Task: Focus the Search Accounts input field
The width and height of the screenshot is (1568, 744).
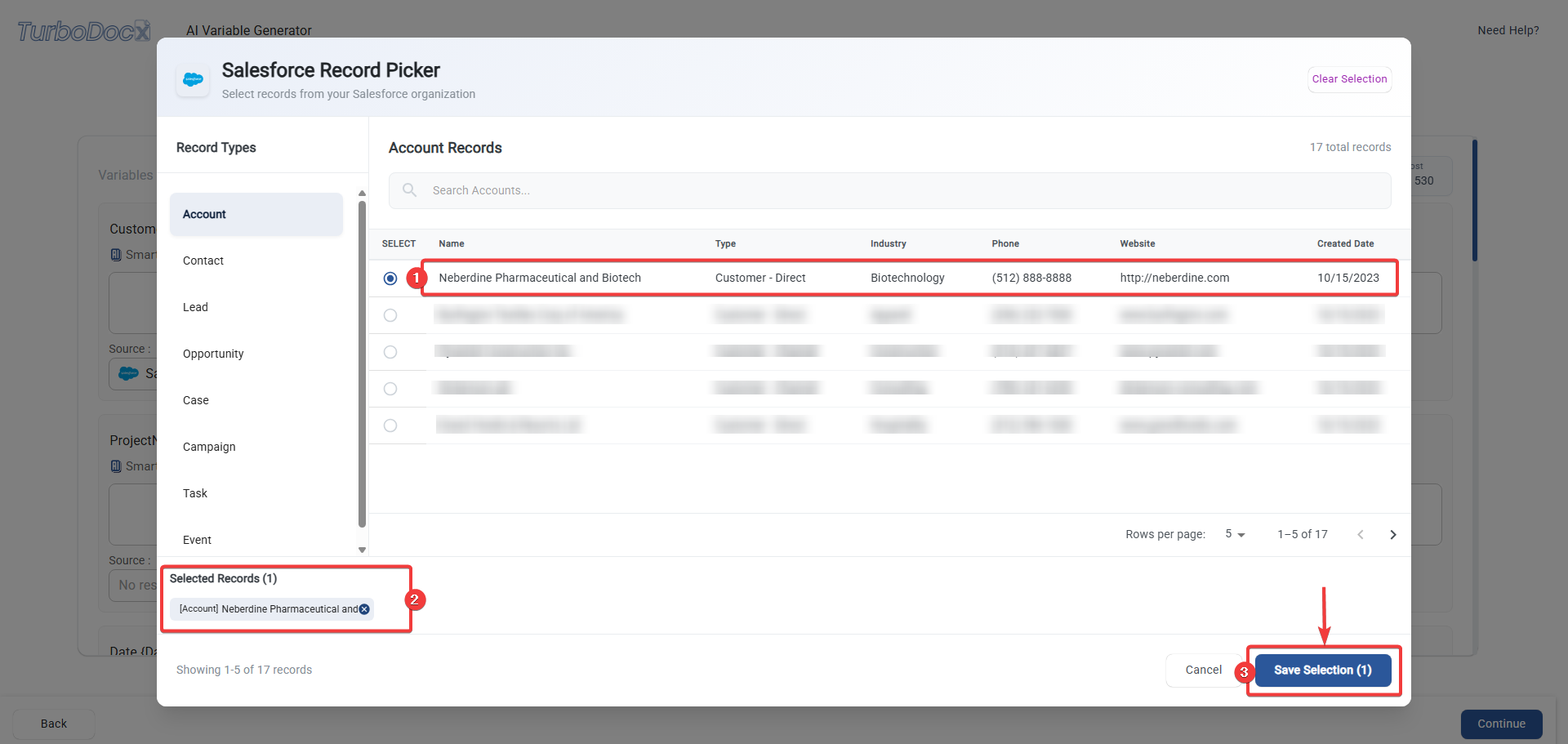Action: [x=890, y=190]
